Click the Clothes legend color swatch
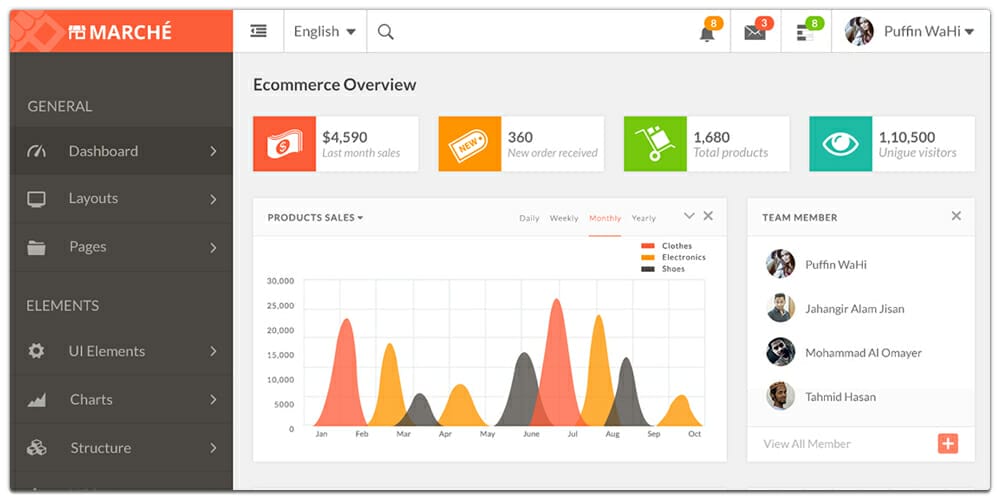The height and width of the screenshot is (500, 1000). point(647,246)
